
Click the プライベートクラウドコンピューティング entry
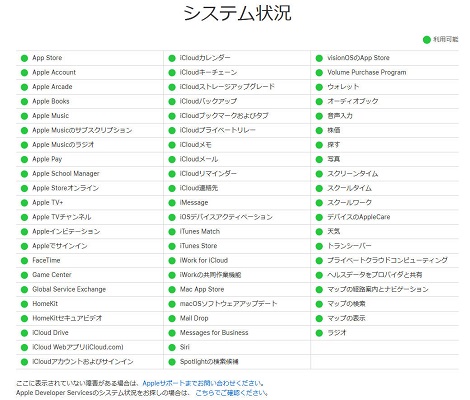click(387, 260)
